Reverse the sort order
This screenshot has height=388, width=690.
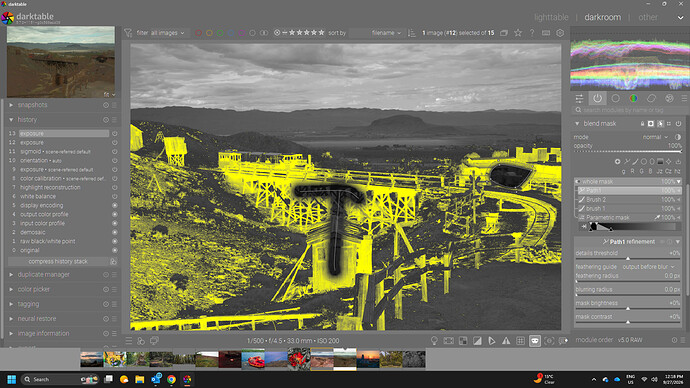(411, 33)
